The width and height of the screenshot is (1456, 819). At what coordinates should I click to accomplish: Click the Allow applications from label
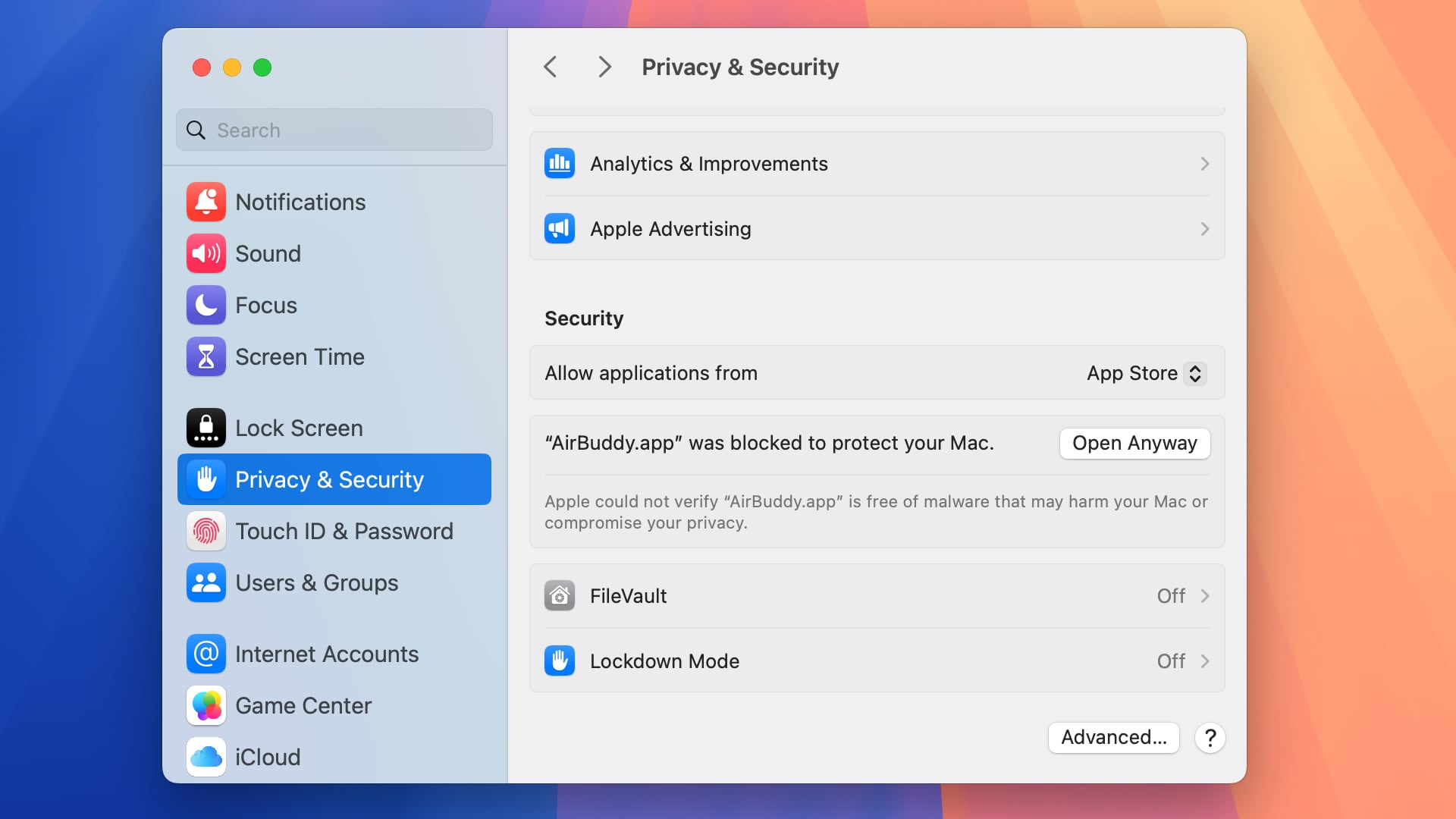pos(651,373)
